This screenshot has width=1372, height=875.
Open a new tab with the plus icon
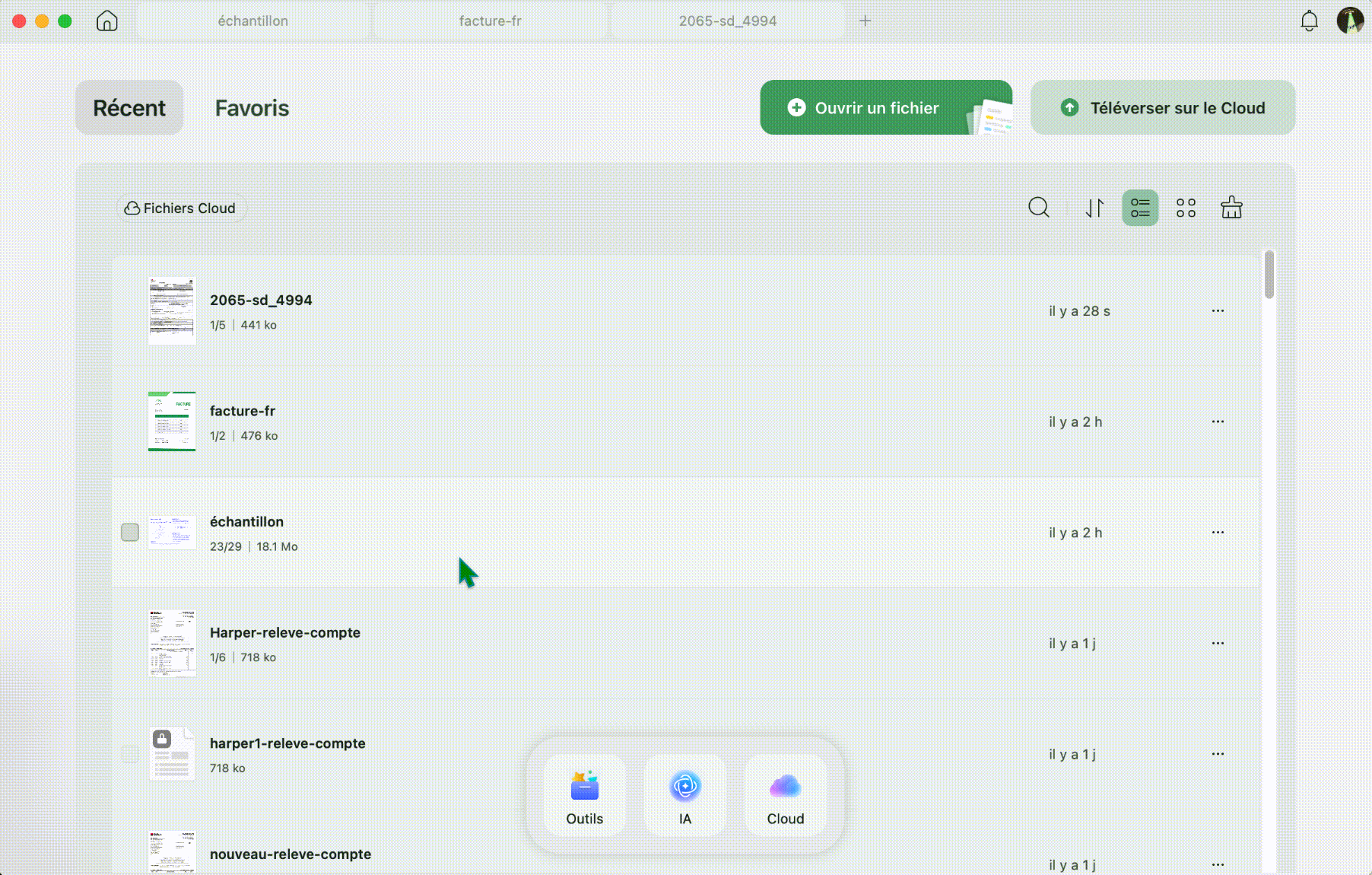(x=865, y=21)
